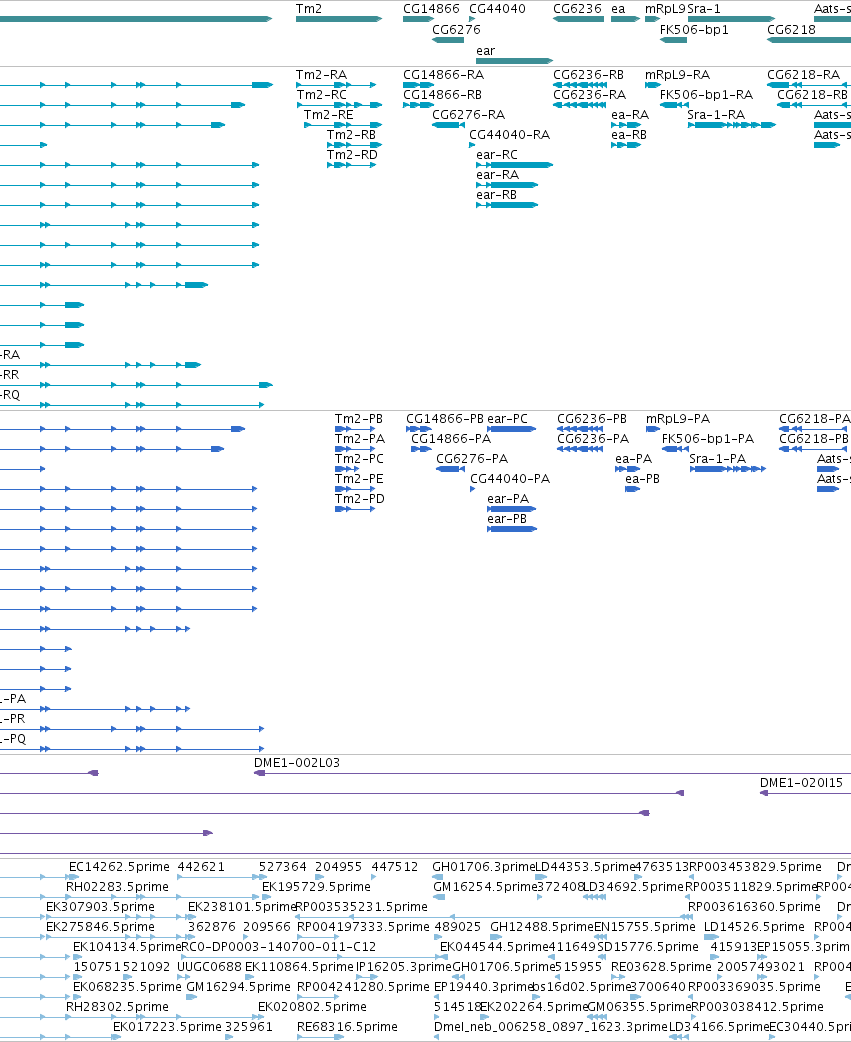The image size is (851, 1042).
Task: Click the IP16205.3prime EST label
Action: 403,966
